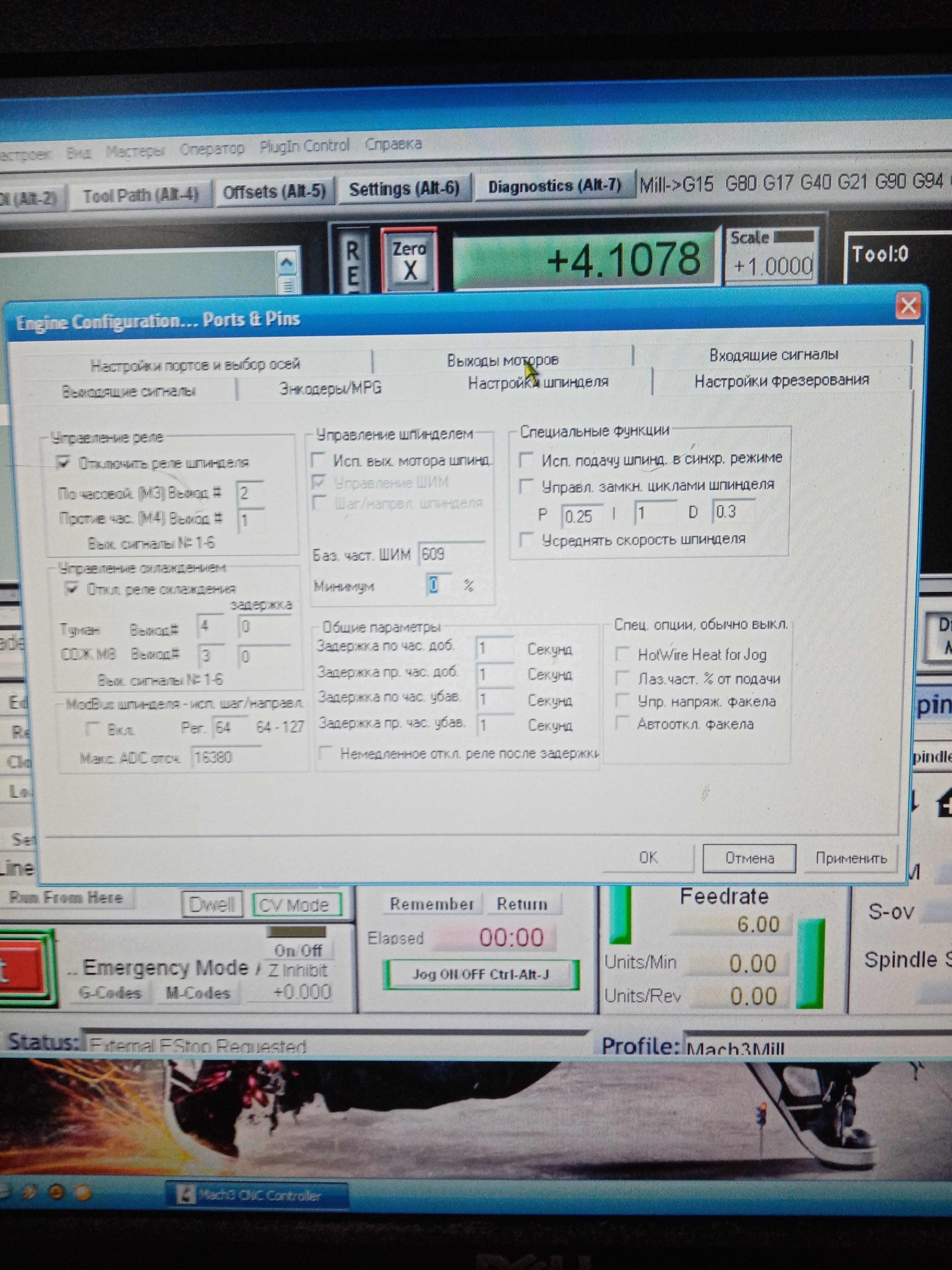Close the Ports & Pins dialog
952x1270 pixels.
(908, 306)
